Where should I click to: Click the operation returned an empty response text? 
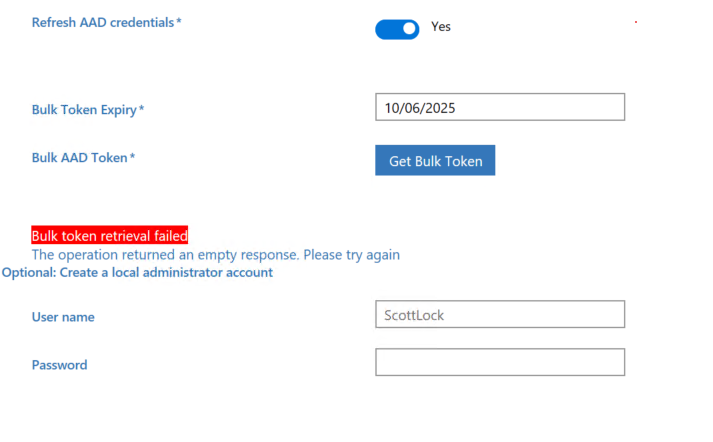pyautogui.click(x=166, y=255)
